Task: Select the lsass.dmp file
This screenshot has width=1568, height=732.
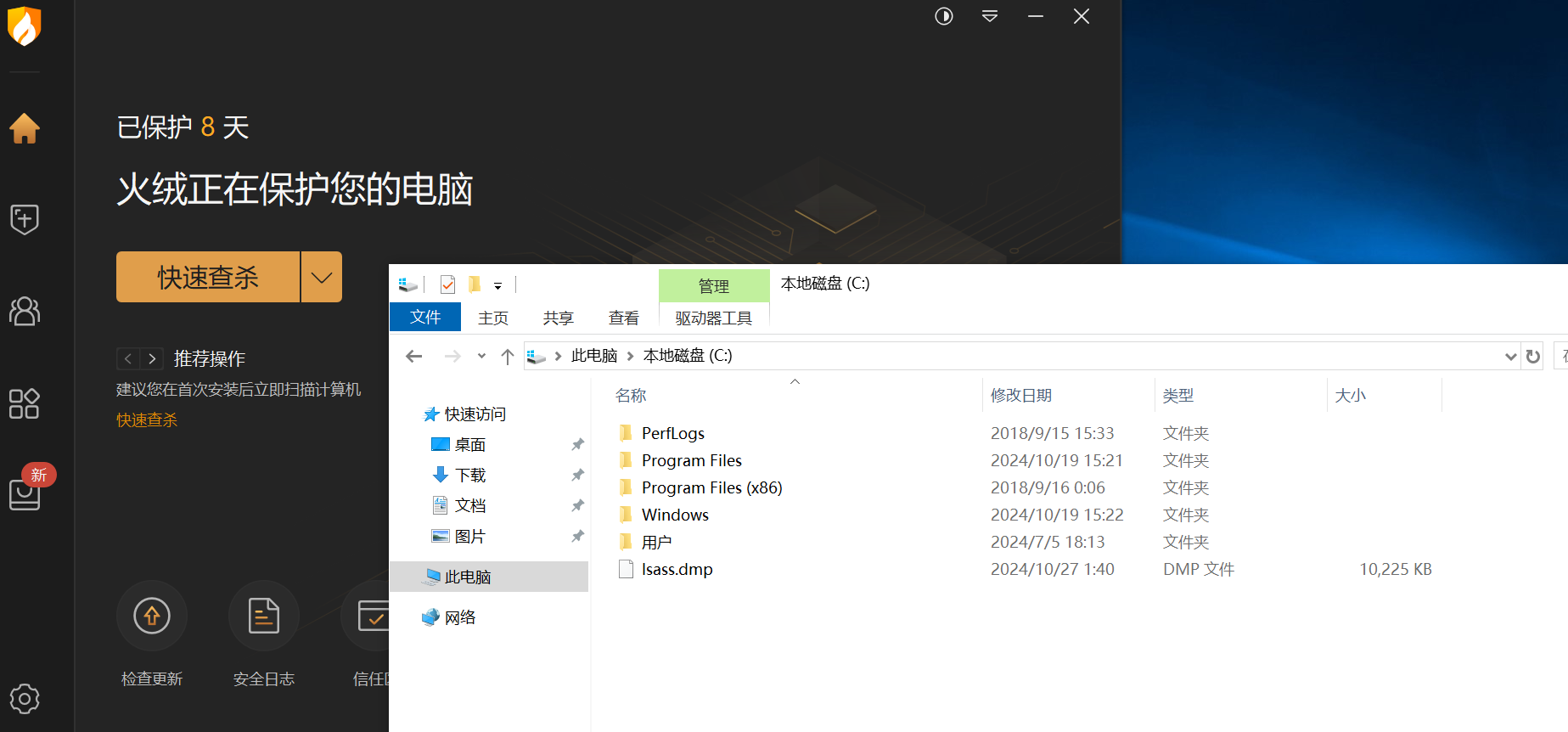Action: [x=677, y=569]
